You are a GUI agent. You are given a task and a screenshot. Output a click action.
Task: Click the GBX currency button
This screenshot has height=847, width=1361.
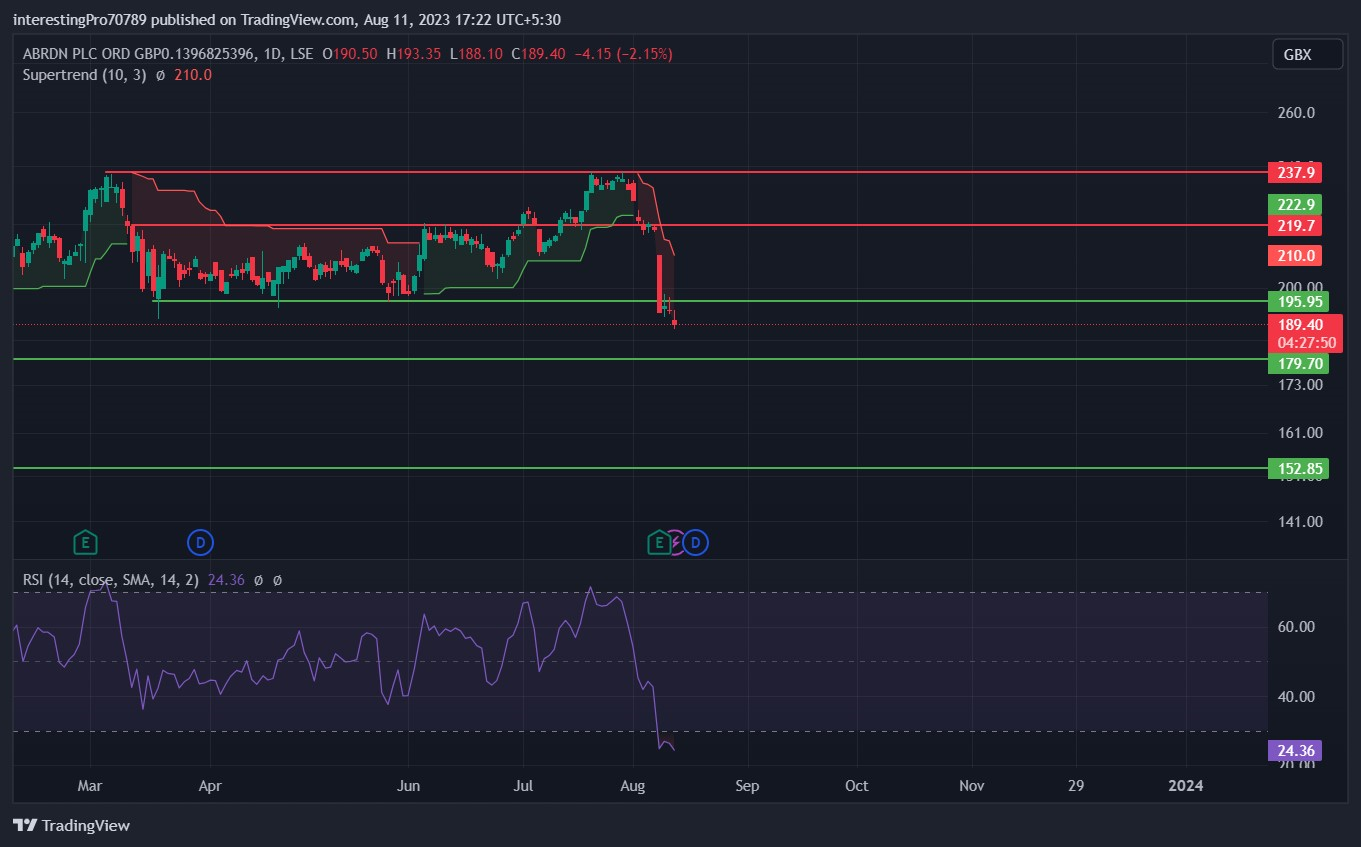1306,55
